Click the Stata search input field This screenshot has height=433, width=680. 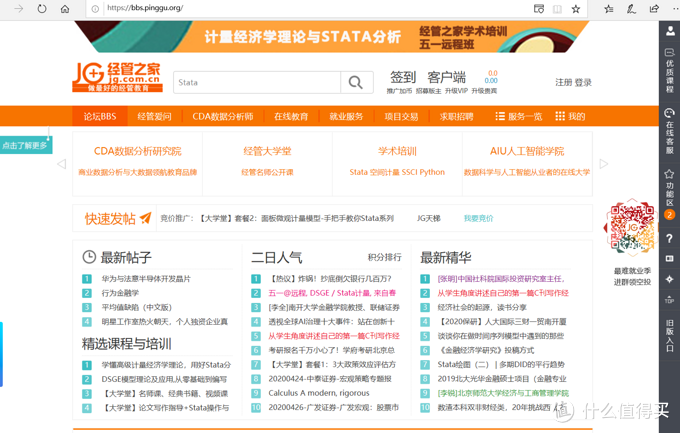(256, 83)
